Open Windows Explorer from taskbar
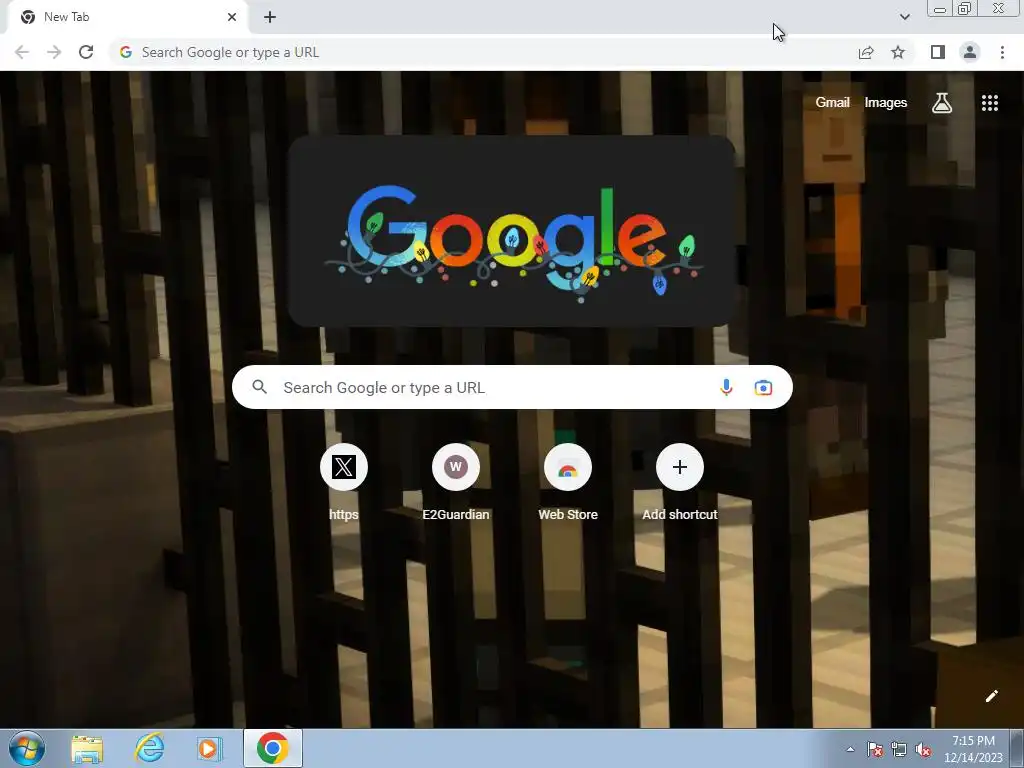1024x768 pixels. (87, 748)
